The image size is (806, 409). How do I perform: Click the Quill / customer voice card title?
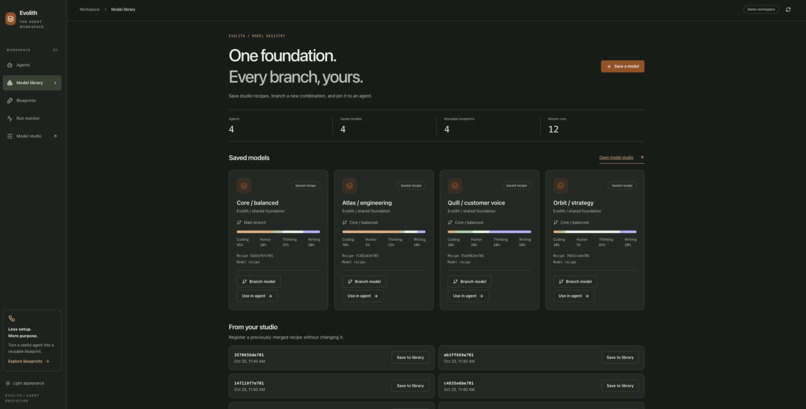tap(477, 203)
